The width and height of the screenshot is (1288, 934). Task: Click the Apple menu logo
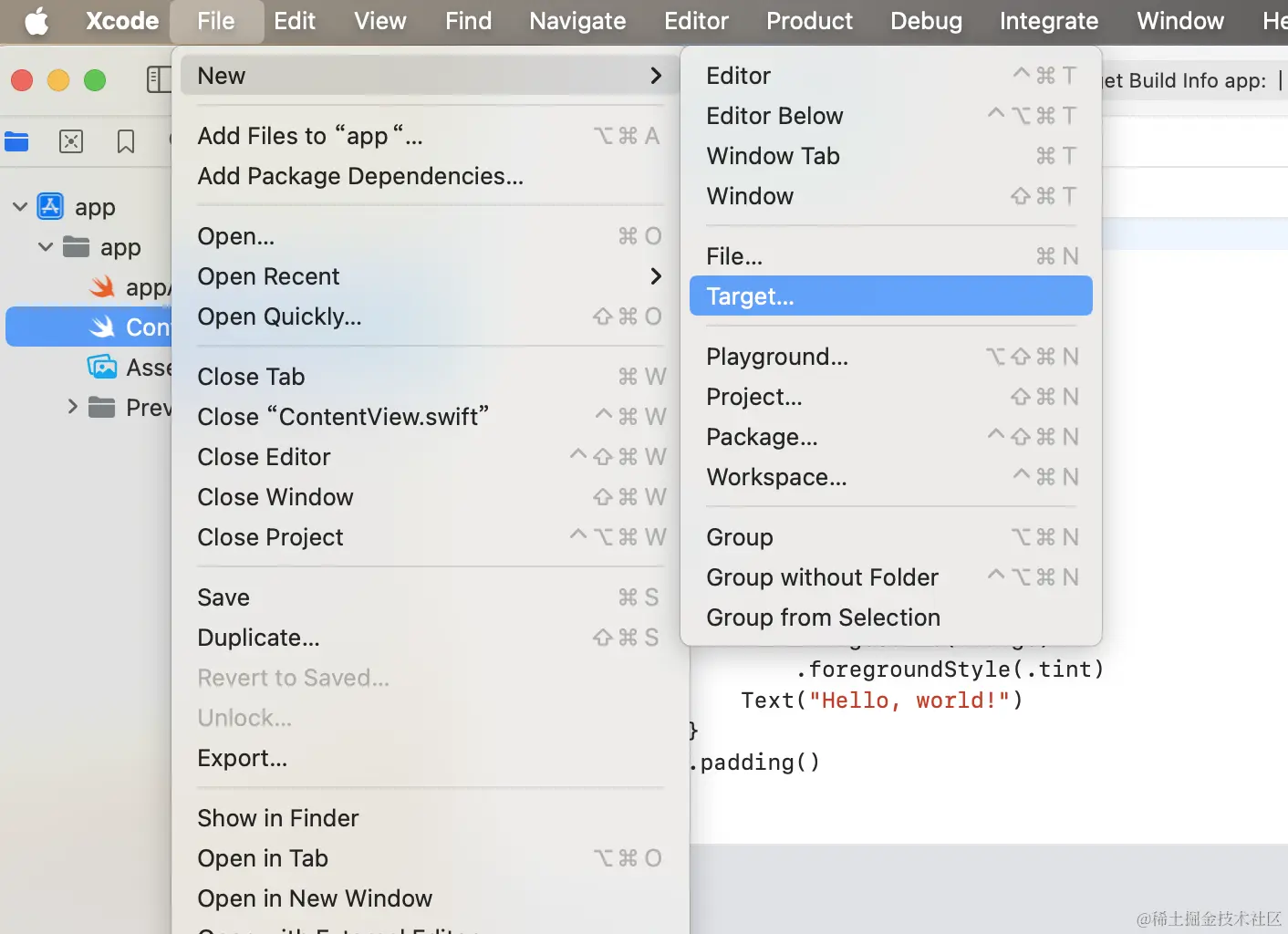click(36, 21)
